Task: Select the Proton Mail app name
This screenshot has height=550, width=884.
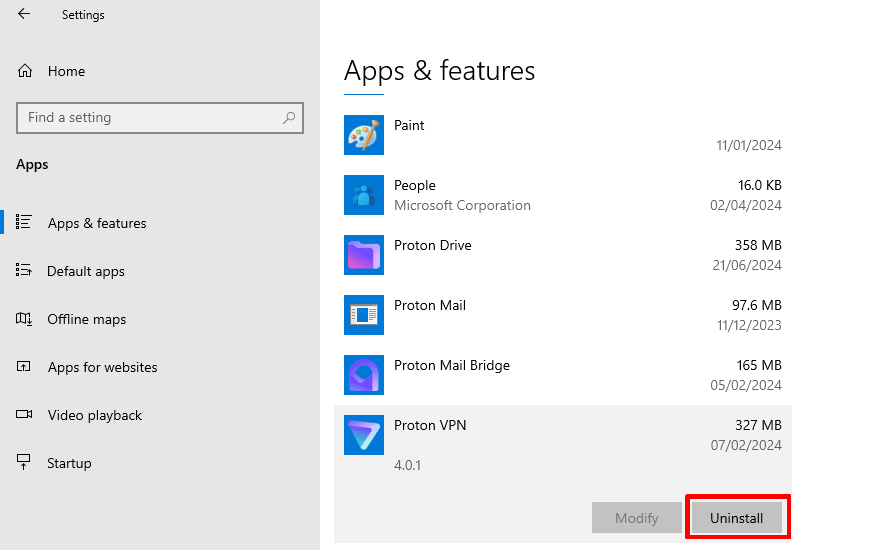Action: [x=430, y=305]
